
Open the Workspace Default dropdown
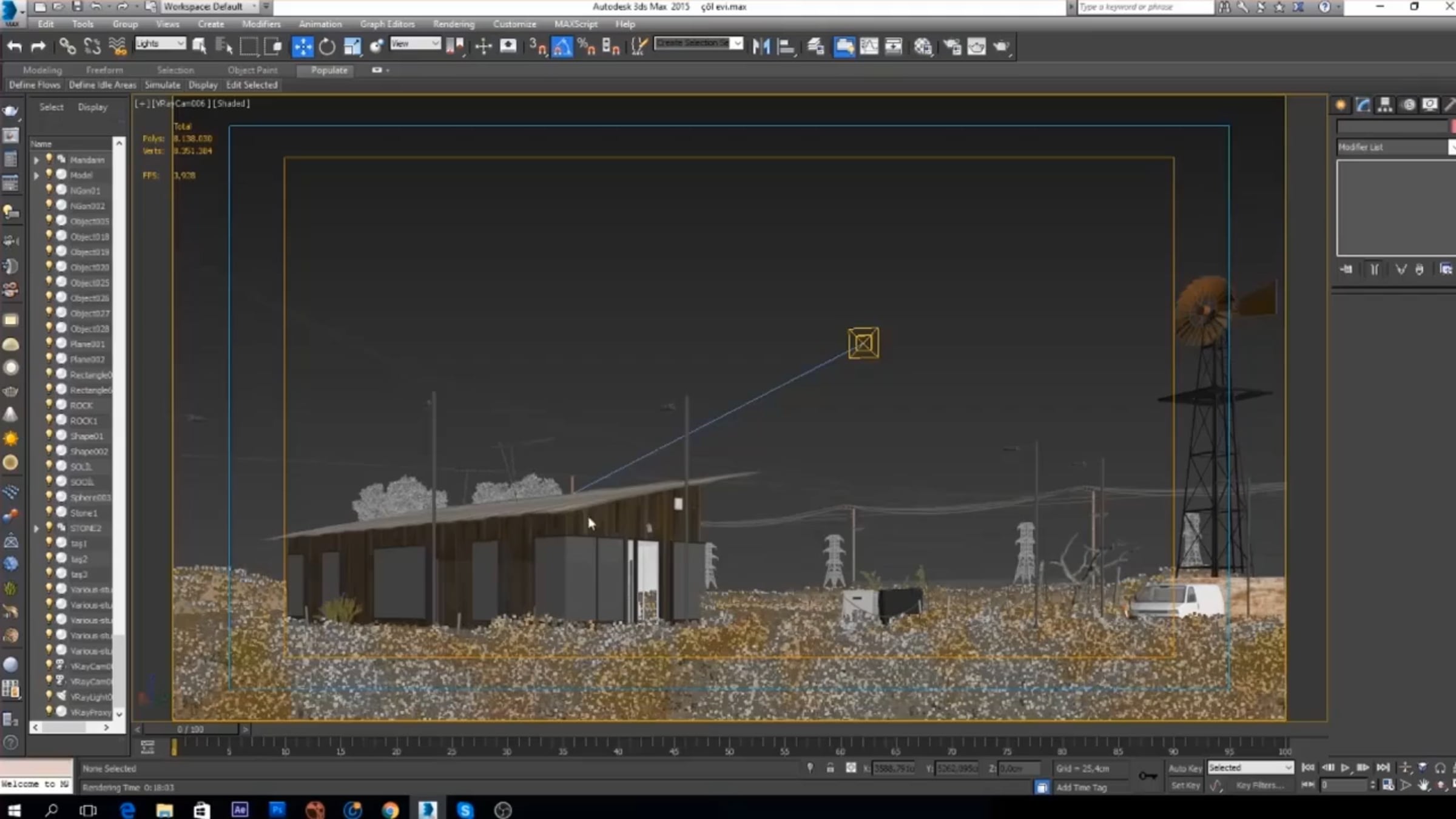pyautogui.click(x=210, y=7)
